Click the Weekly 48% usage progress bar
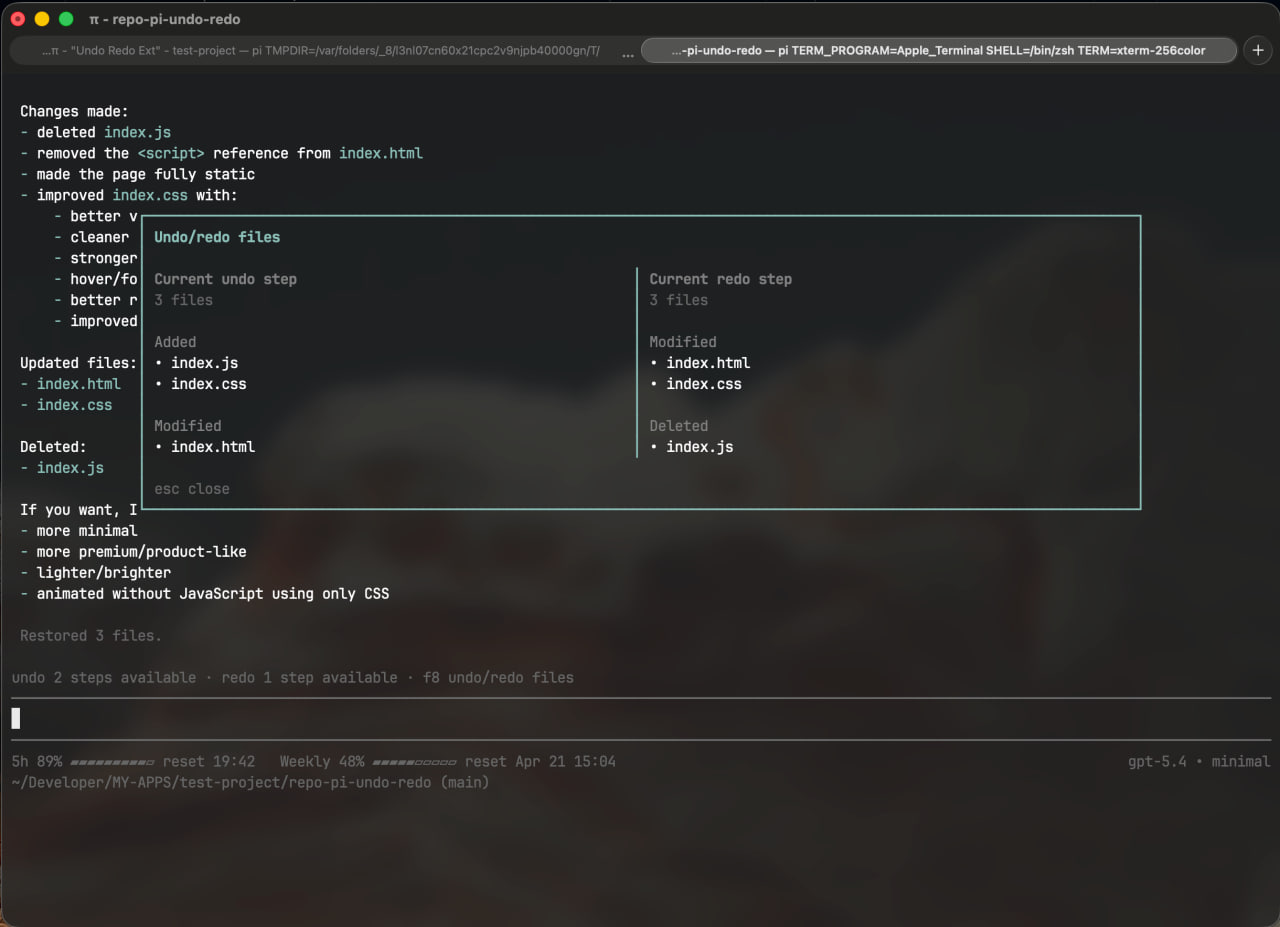 point(414,762)
